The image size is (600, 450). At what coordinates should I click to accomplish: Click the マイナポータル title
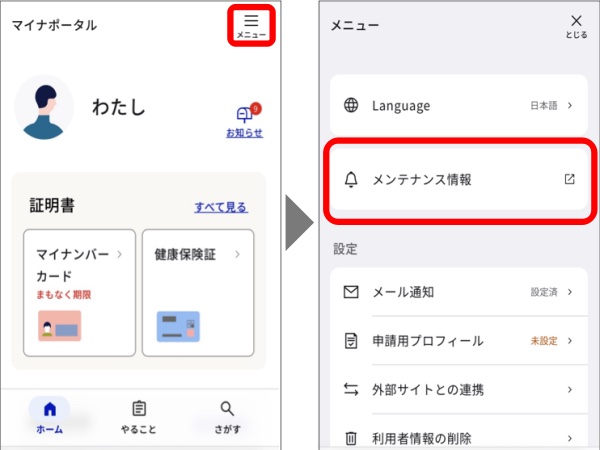coord(54,26)
